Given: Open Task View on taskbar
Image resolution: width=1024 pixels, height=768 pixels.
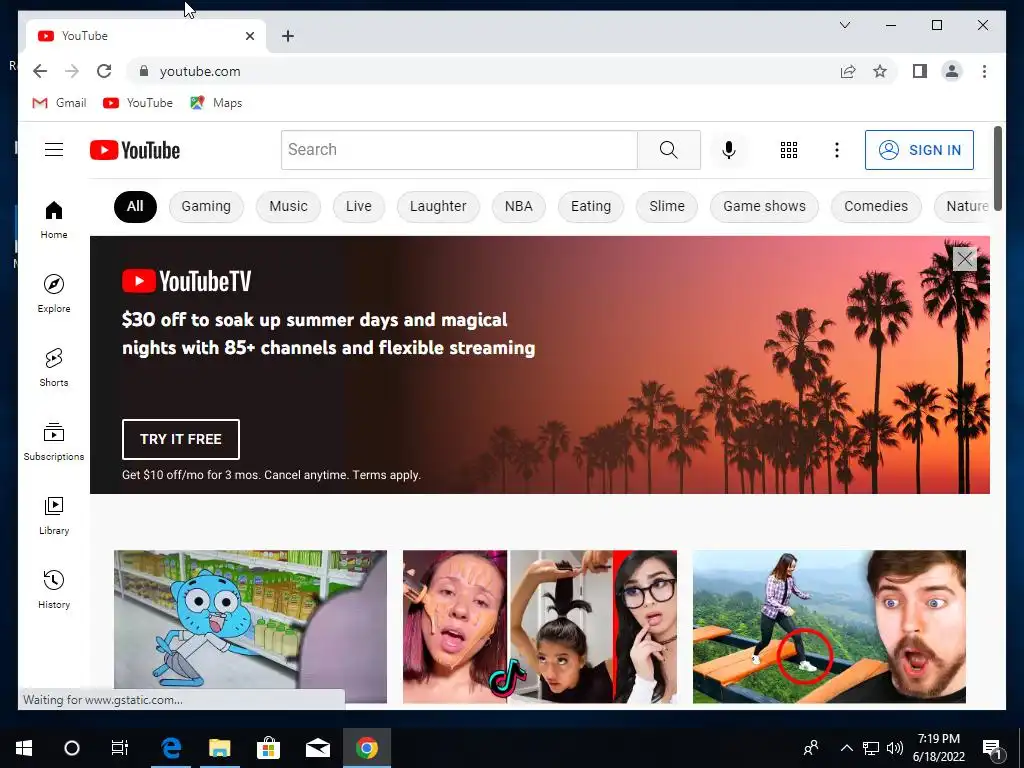Looking at the screenshot, I should (x=120, y=748).
